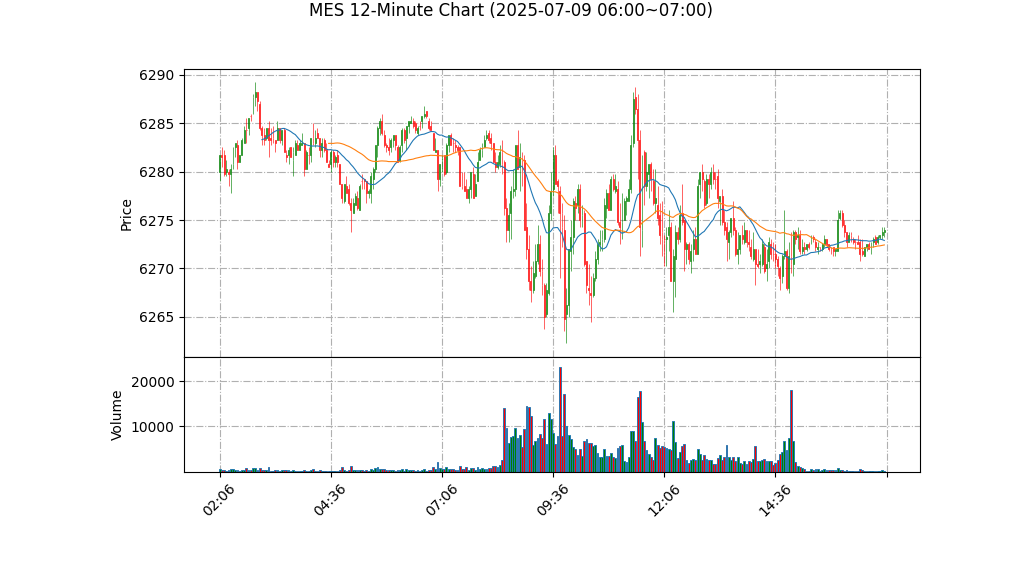Image resolution: width=1022 pixels, height=575 pixels.
Task: Click the 6270 price axis label
Action: click(157, 269)
